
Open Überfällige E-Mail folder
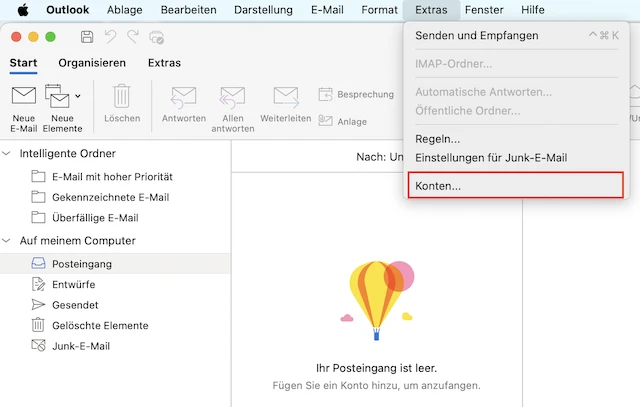coord(115,218)
